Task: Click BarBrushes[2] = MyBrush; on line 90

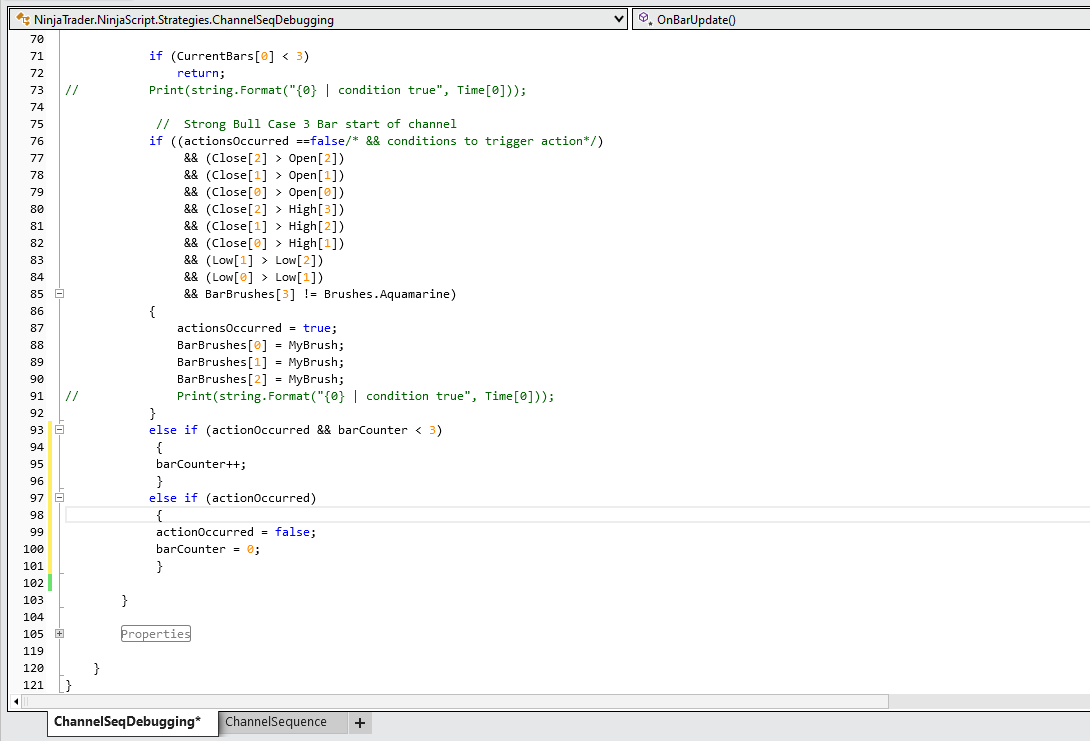Action: tap(260, 379)
